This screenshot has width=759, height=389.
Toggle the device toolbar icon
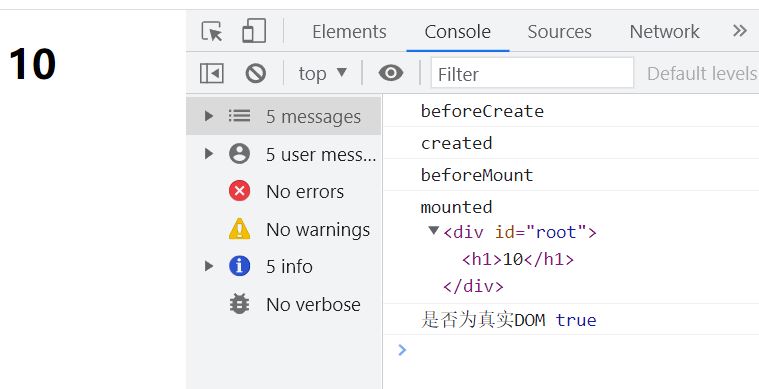254,31
